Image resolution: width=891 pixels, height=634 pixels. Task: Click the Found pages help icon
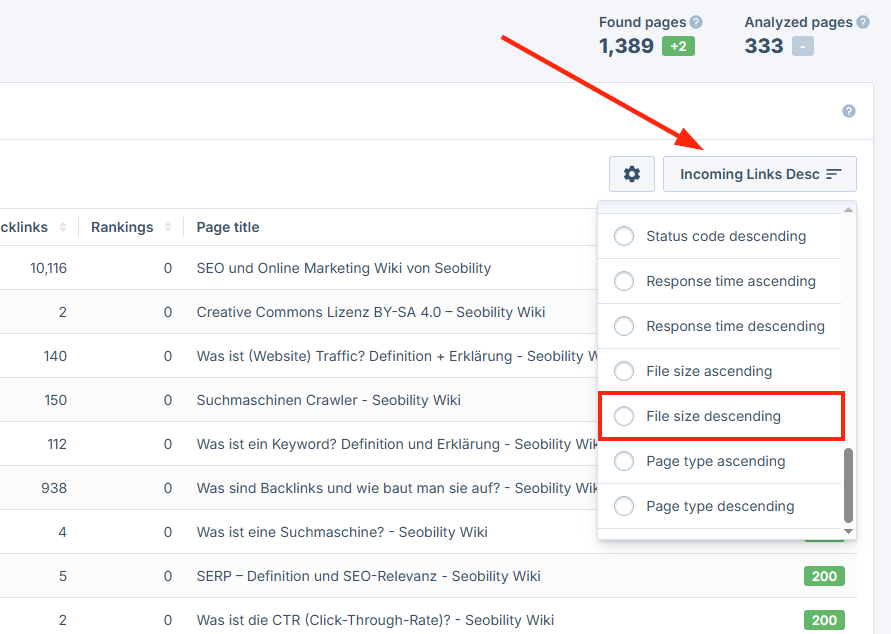click(x=696, y=21)
